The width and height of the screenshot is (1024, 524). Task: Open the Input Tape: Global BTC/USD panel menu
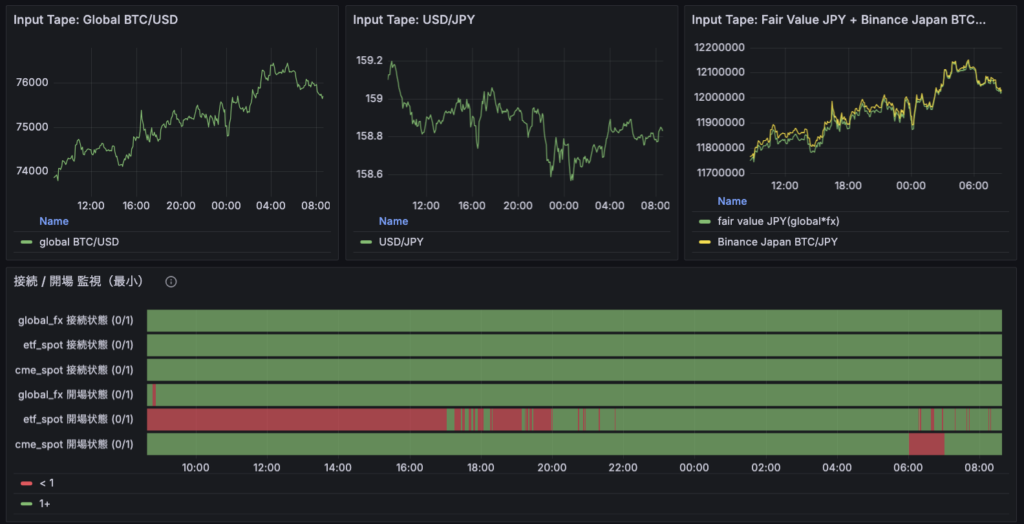tap(95, 20)
